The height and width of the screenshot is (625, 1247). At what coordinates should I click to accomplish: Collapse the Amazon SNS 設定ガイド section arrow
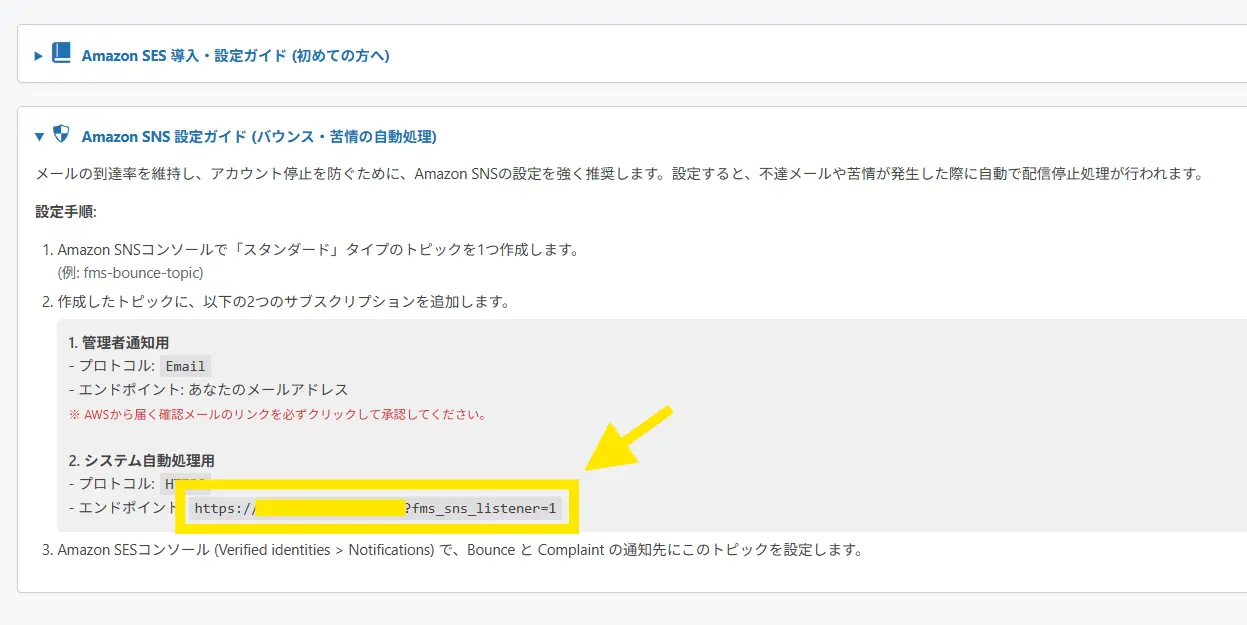pyautogui.click(x=39, y=136)
